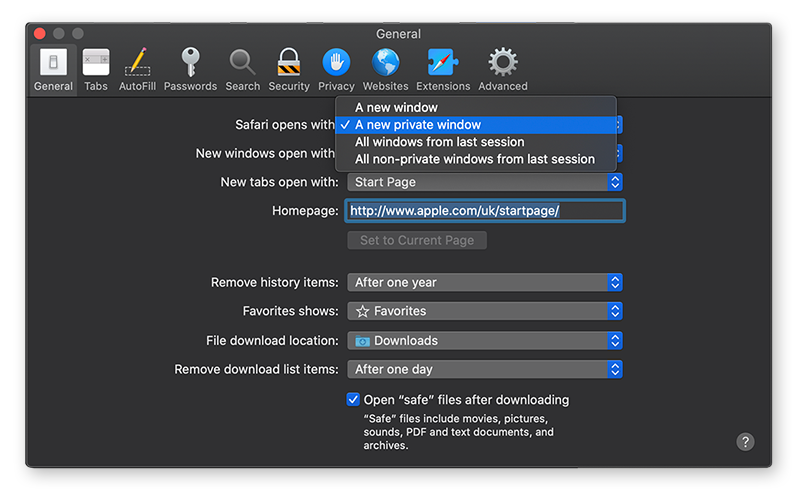Open the Extensions puzzle piece pane

443,70
